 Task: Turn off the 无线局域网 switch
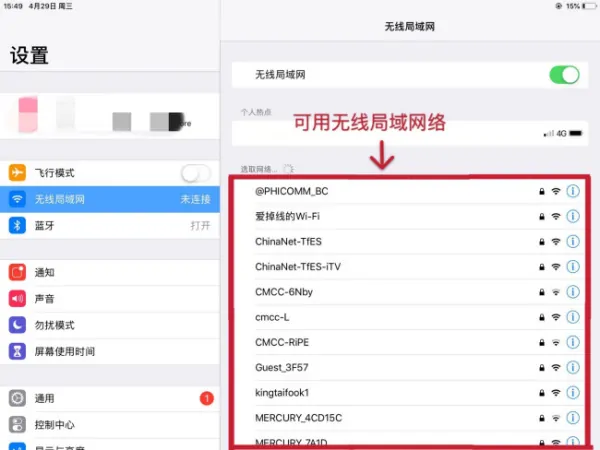564,75
